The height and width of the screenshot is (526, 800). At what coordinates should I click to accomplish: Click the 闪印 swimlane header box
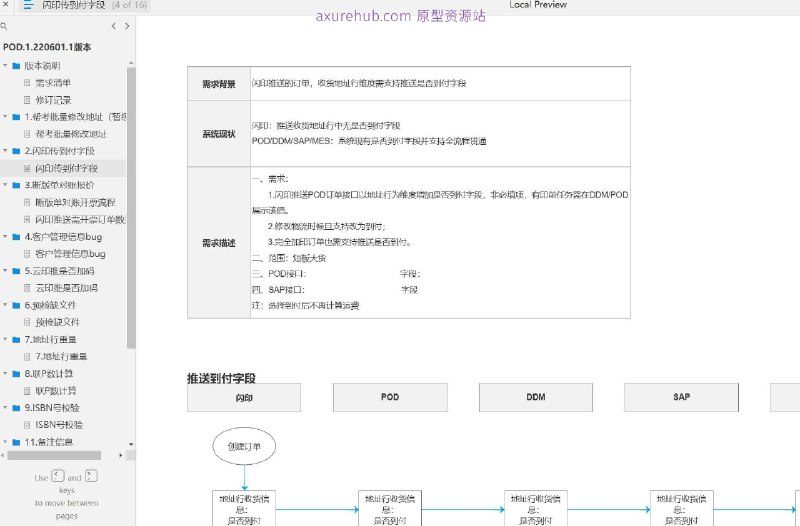point(244,397)
